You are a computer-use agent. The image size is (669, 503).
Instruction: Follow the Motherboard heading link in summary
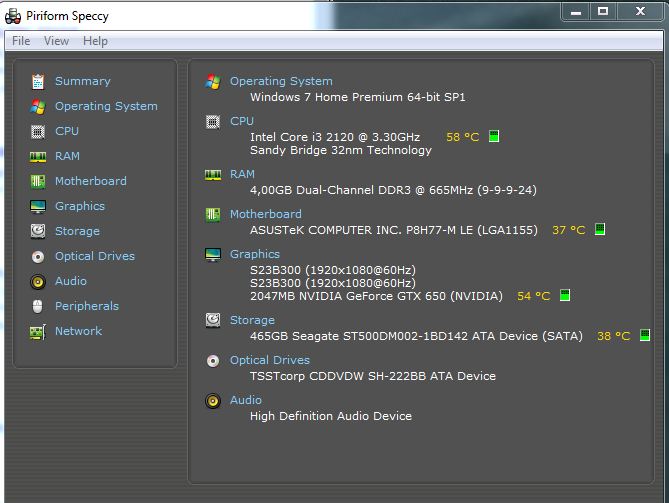coord(266,214)
